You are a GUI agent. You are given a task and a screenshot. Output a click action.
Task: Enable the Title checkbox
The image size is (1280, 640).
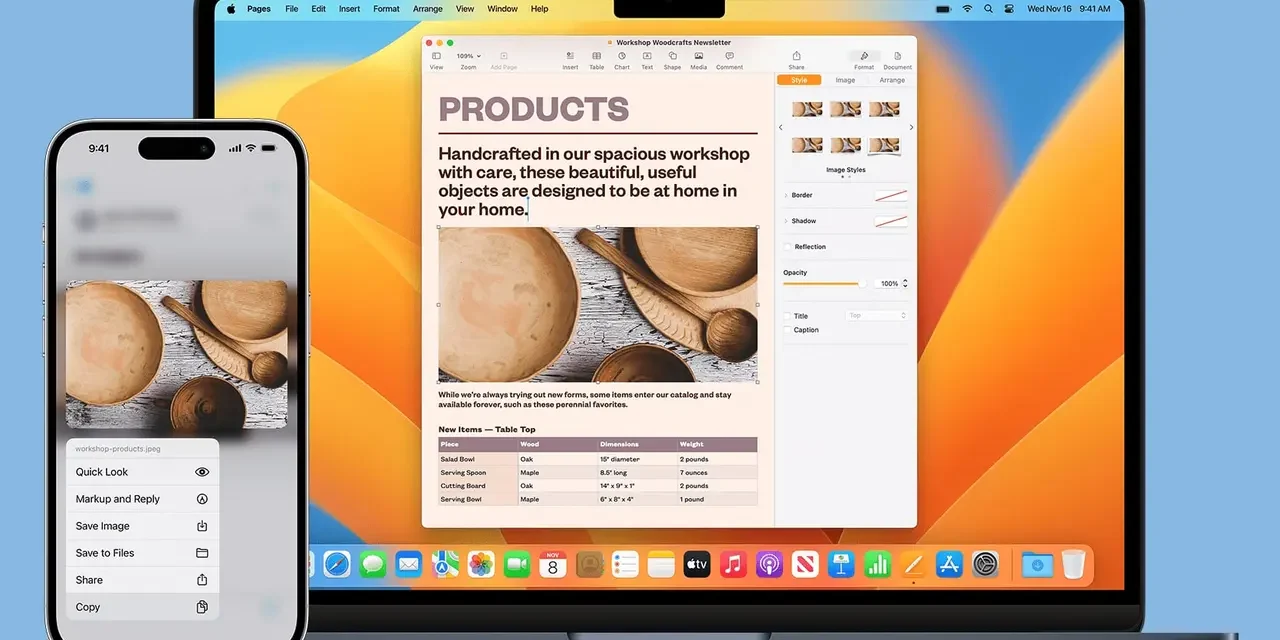[x=788, y=316]
